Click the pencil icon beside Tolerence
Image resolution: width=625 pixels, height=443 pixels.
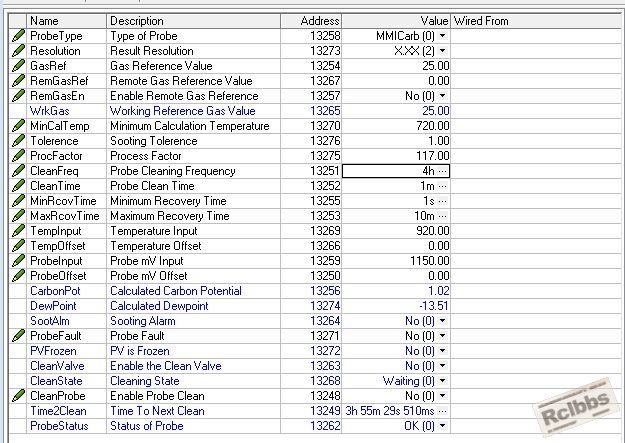(18, 141)
